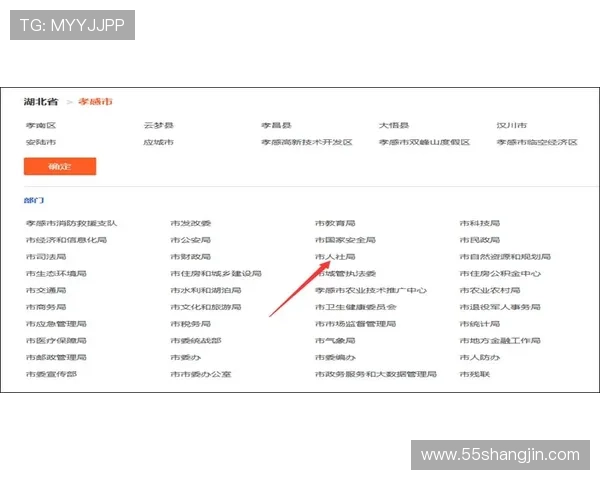Image resolution: width=600 pixels, height=480 pixels.
Task: Select 市农业农村局 department
Action: 490,290
